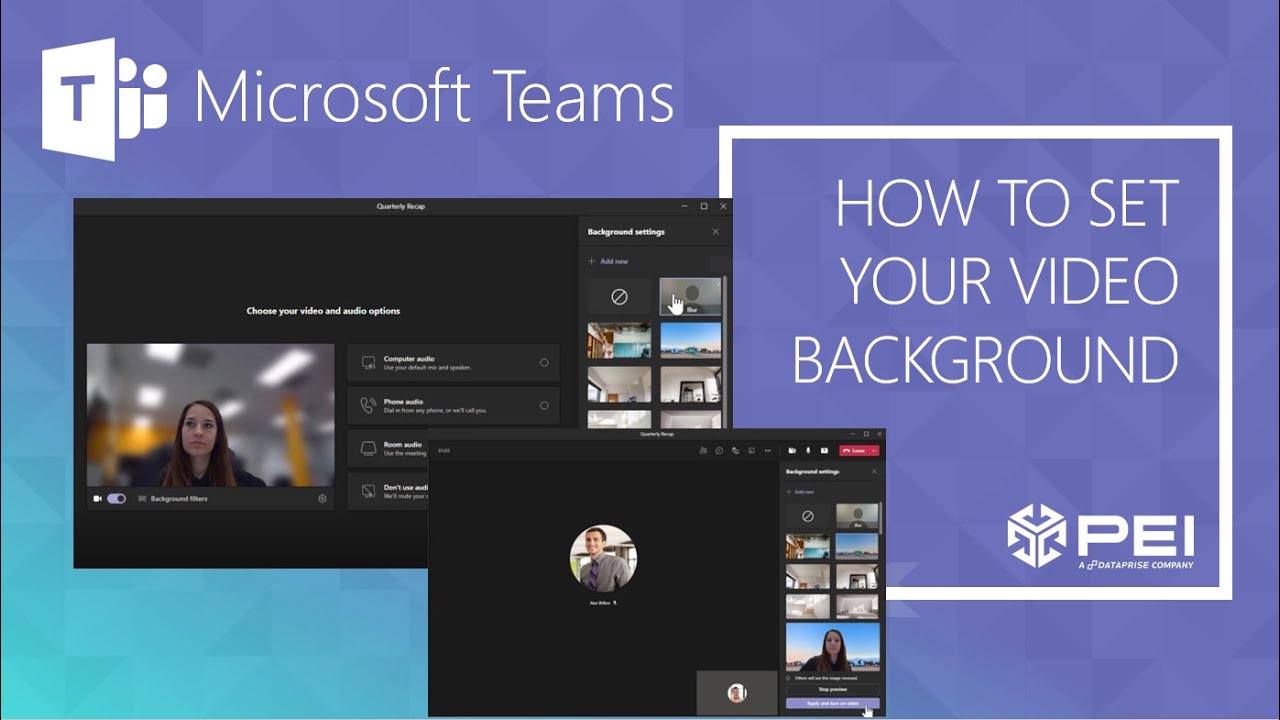This screenshot has width=1280, height=720.
Task: Expand the dropdown arrow on the Leave button
Action: 875,451
